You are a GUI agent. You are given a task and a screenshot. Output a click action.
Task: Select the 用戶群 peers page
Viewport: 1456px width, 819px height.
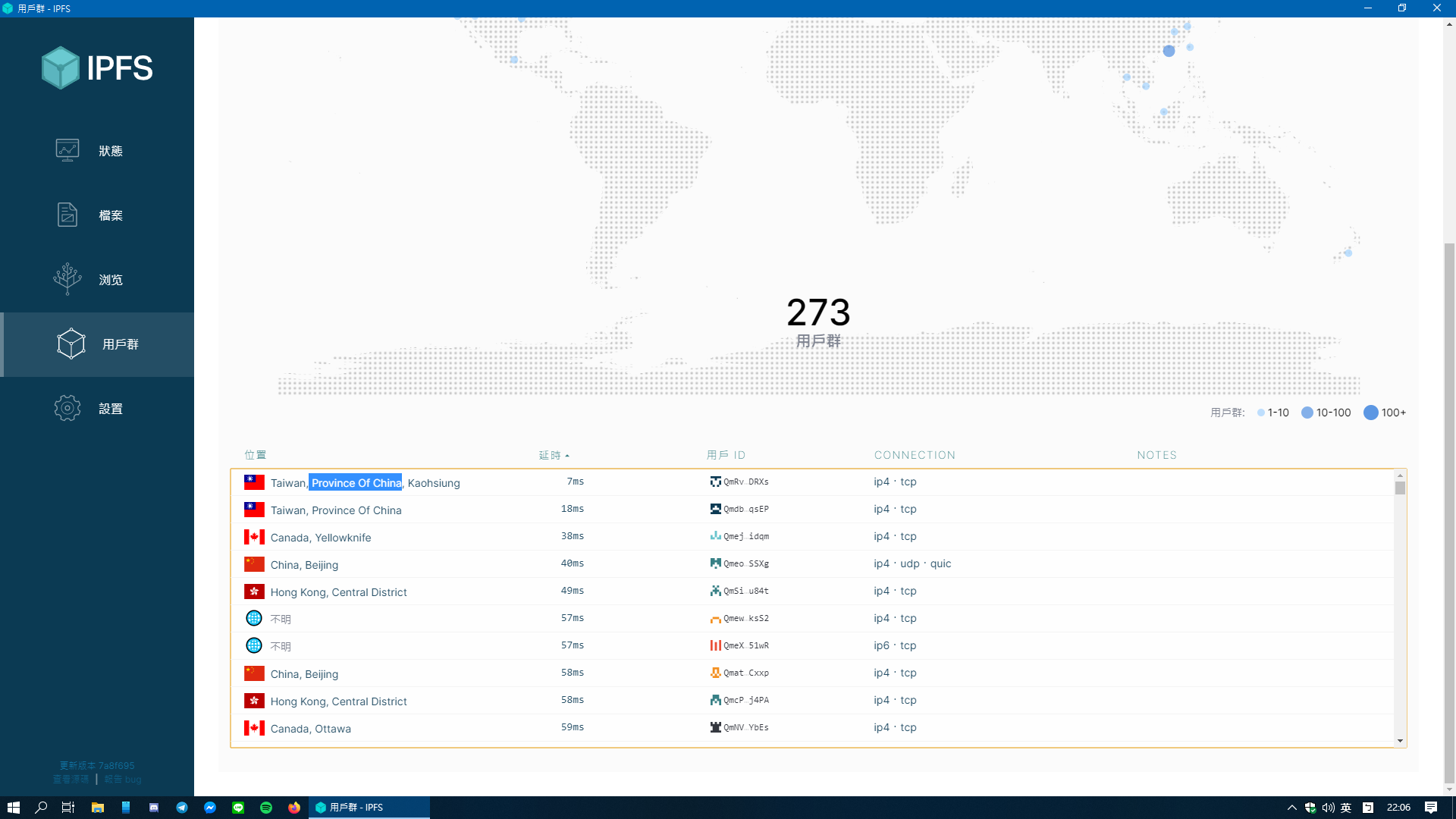tap(97, 344)
